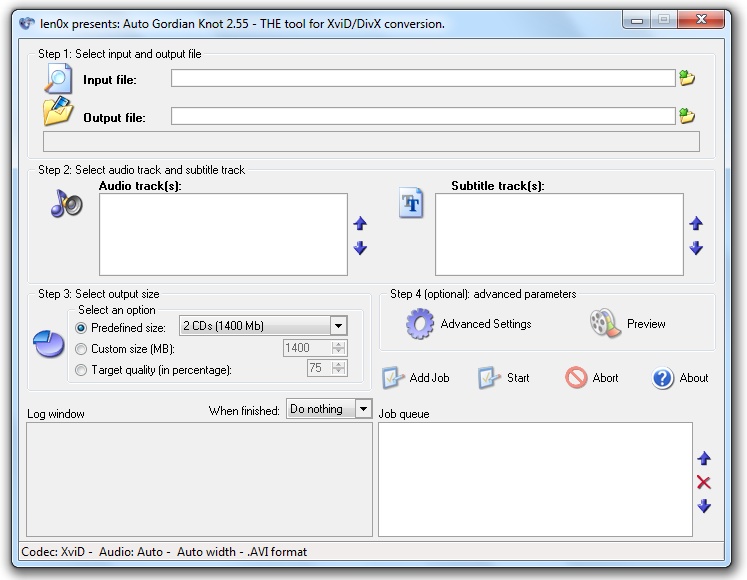Move queued job down with arrow
Image resolution: width=747 pixels, height=580 pixels.
click(704, 506)
